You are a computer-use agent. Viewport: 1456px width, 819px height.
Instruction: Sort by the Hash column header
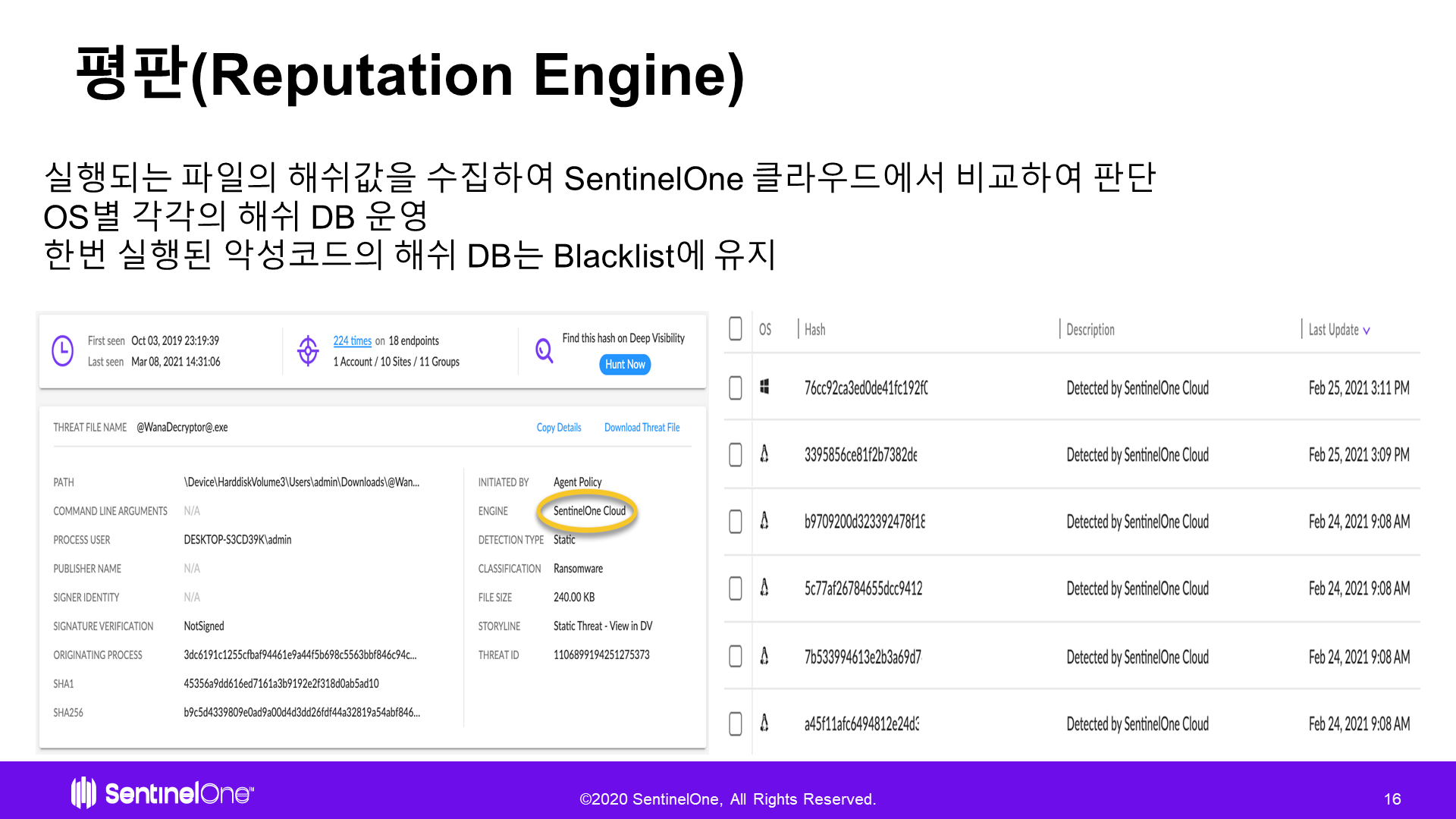[814, 330]
